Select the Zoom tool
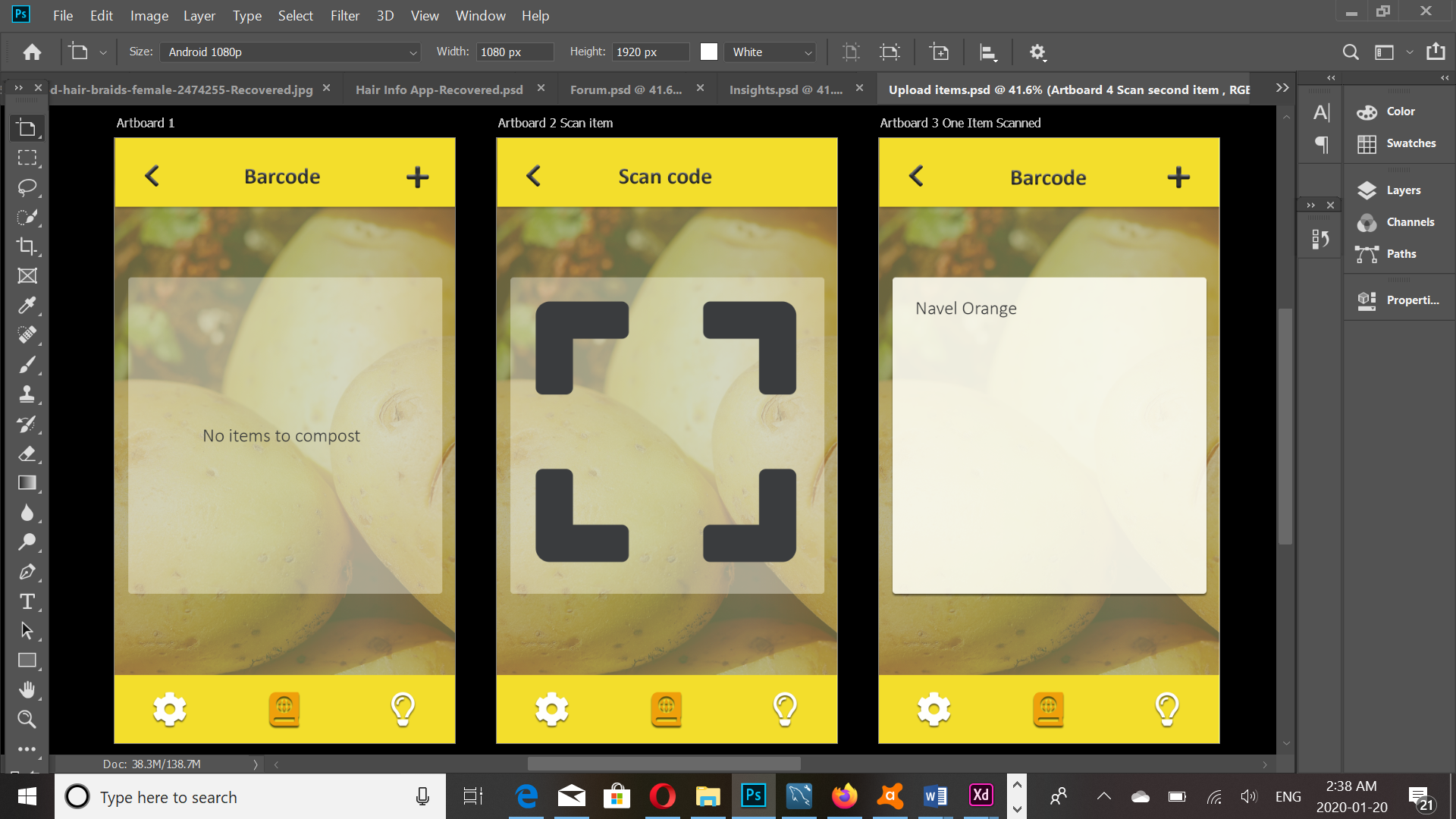This screenshot has height=819, width=1456. click(x=27, y=719)
